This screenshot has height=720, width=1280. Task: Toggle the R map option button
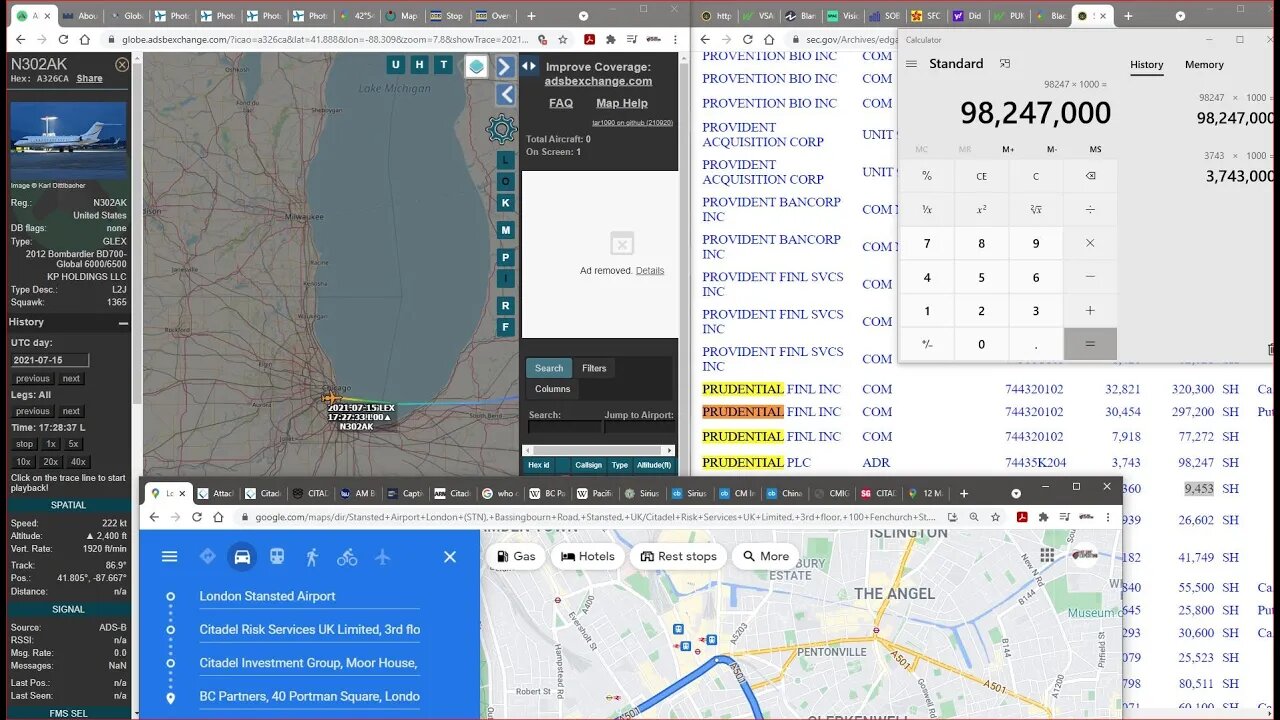506,305
